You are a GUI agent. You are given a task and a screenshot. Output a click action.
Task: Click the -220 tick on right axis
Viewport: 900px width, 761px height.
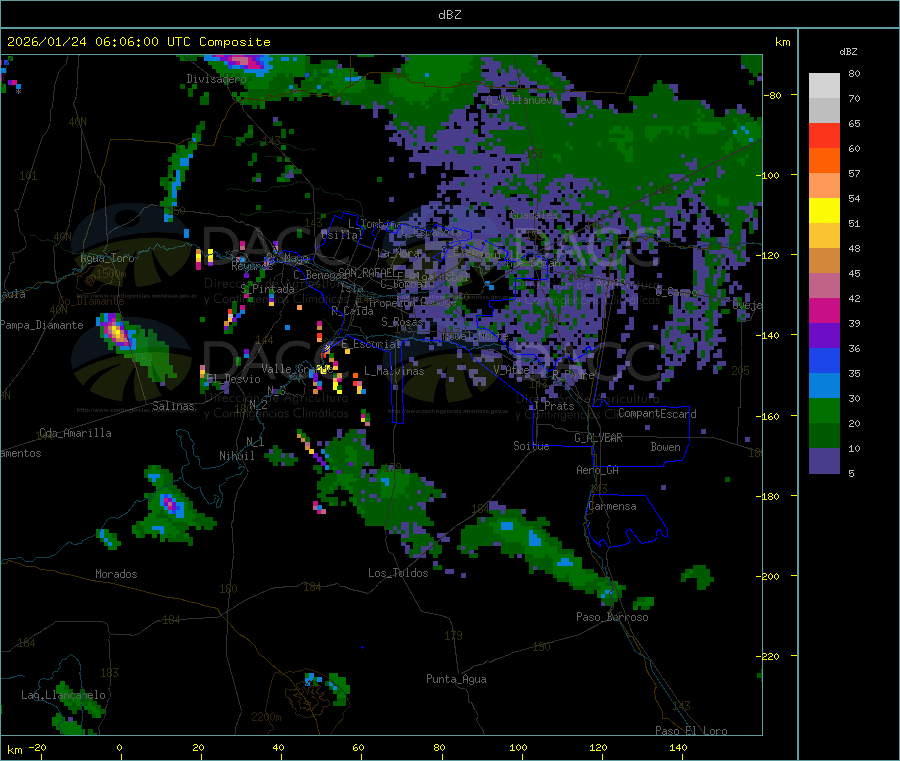point(770,657)
